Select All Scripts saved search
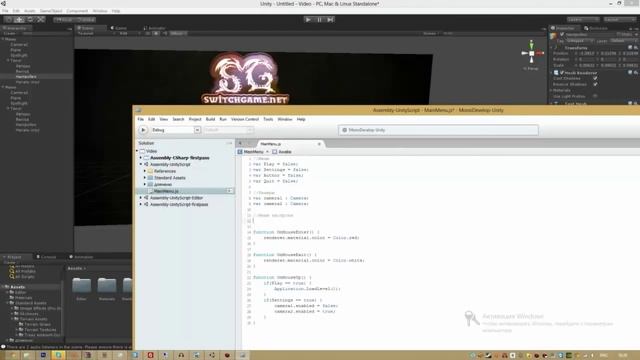The height and width of the screenshot is (360, 640). click(22, 276)
